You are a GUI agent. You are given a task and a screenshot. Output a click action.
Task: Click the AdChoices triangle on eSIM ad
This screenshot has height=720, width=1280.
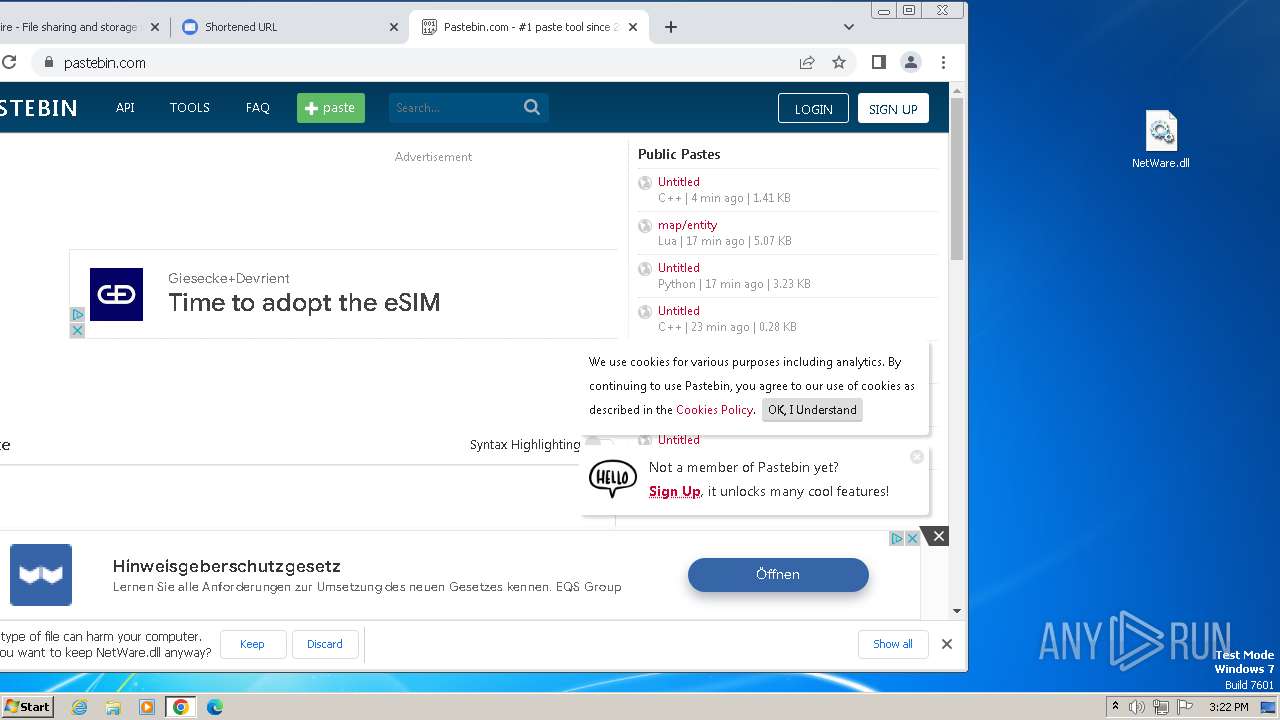coord(77,315)
